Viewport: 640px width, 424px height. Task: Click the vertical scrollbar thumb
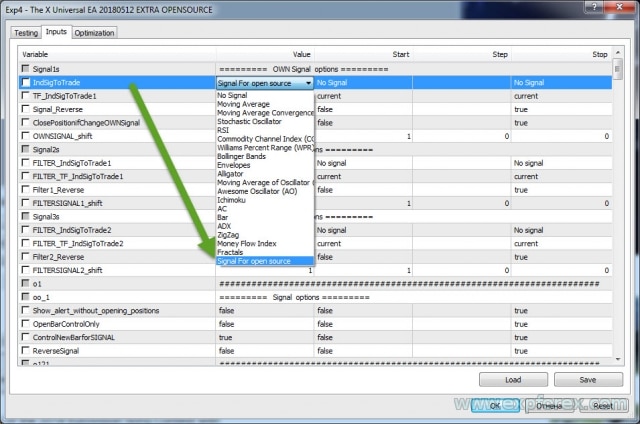[x=618, y=69]
